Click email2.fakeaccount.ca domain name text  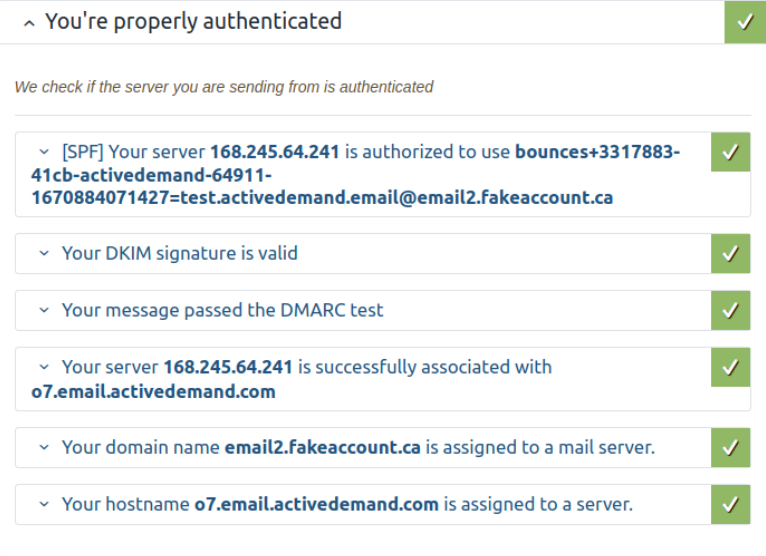click(322, 448)
